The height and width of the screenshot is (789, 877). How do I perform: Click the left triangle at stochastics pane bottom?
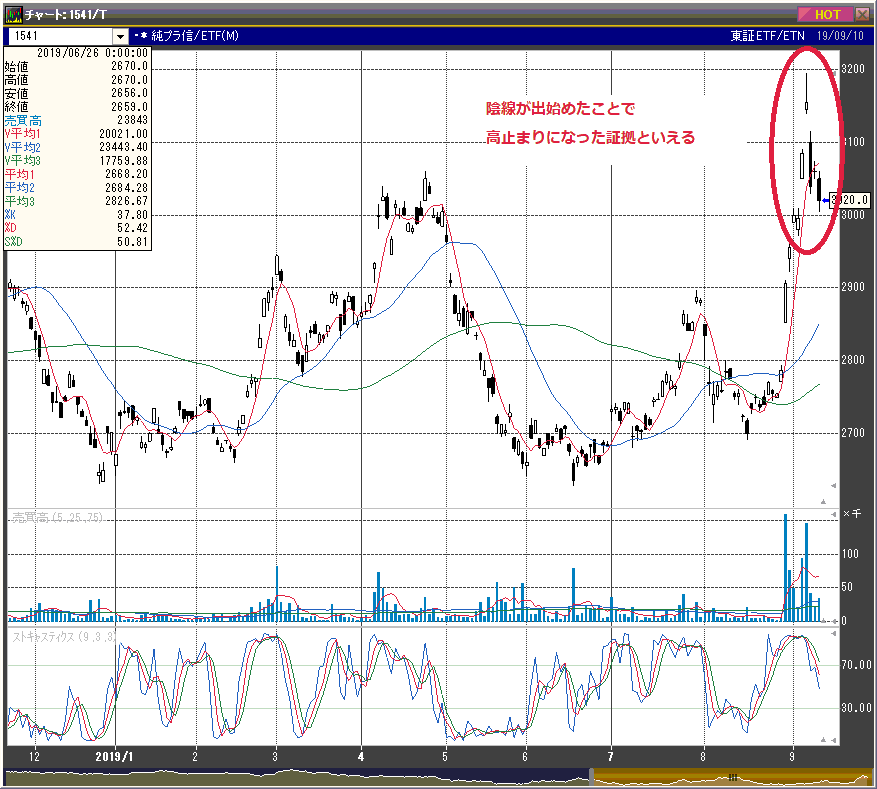coord(833,740)
